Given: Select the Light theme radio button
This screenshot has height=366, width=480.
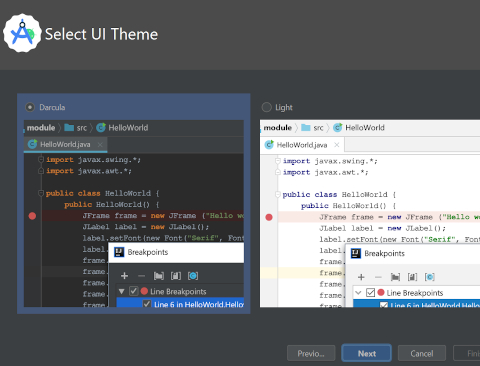Looking at the screenshot, I should point(267,107).
